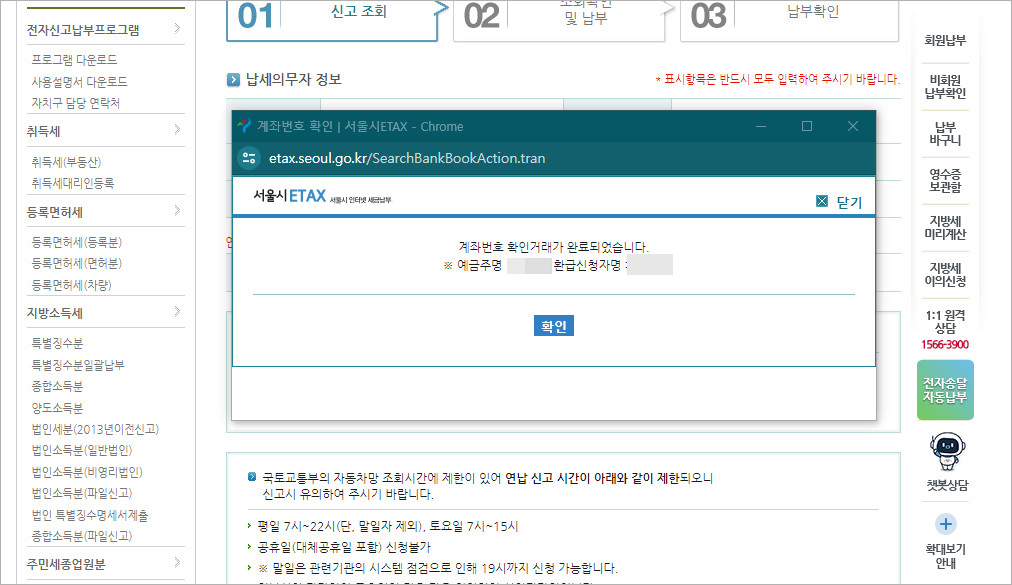The image size is (1012, 585).
Task: Click 납세의무자 정보 section arrow icon
Action: coord(233,80)
